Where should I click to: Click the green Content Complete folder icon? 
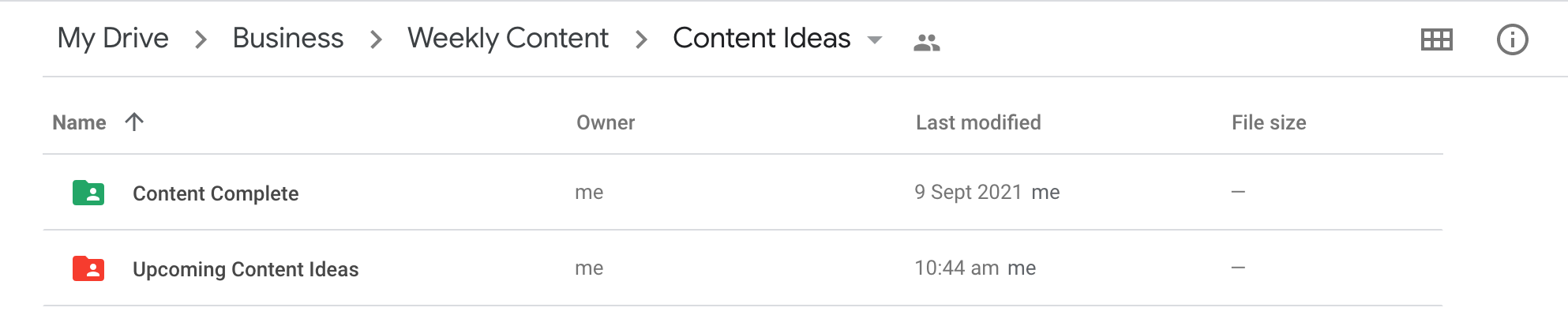[88, 193]
